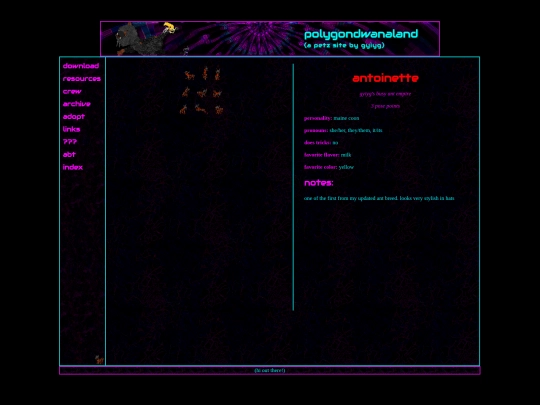Visit the archive link in sidebar
This screenshot has width=540, height=405.
click(76, 104)
